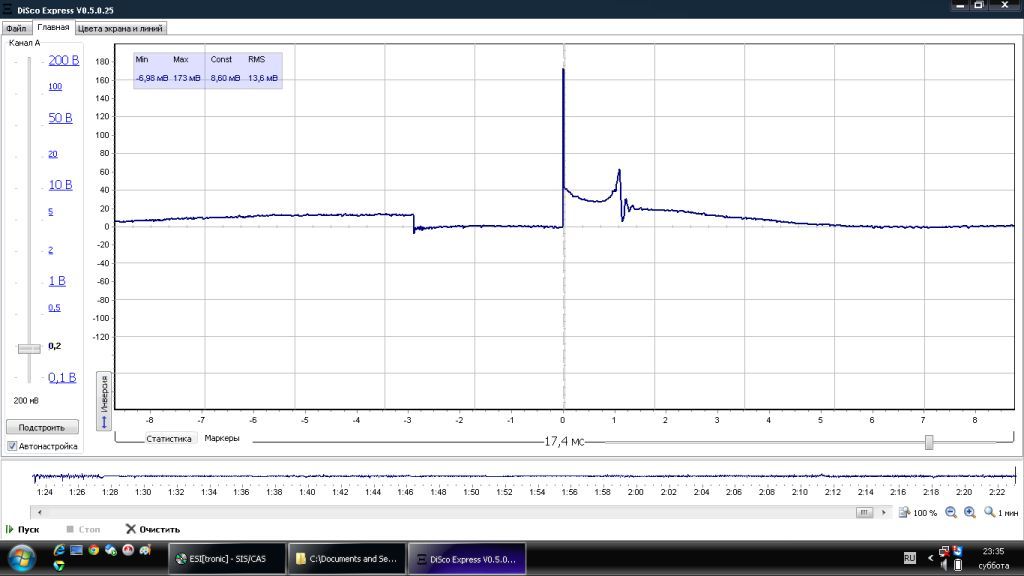
Task: Click the Канал A voltage range slider handle
Action: [29, 349]
